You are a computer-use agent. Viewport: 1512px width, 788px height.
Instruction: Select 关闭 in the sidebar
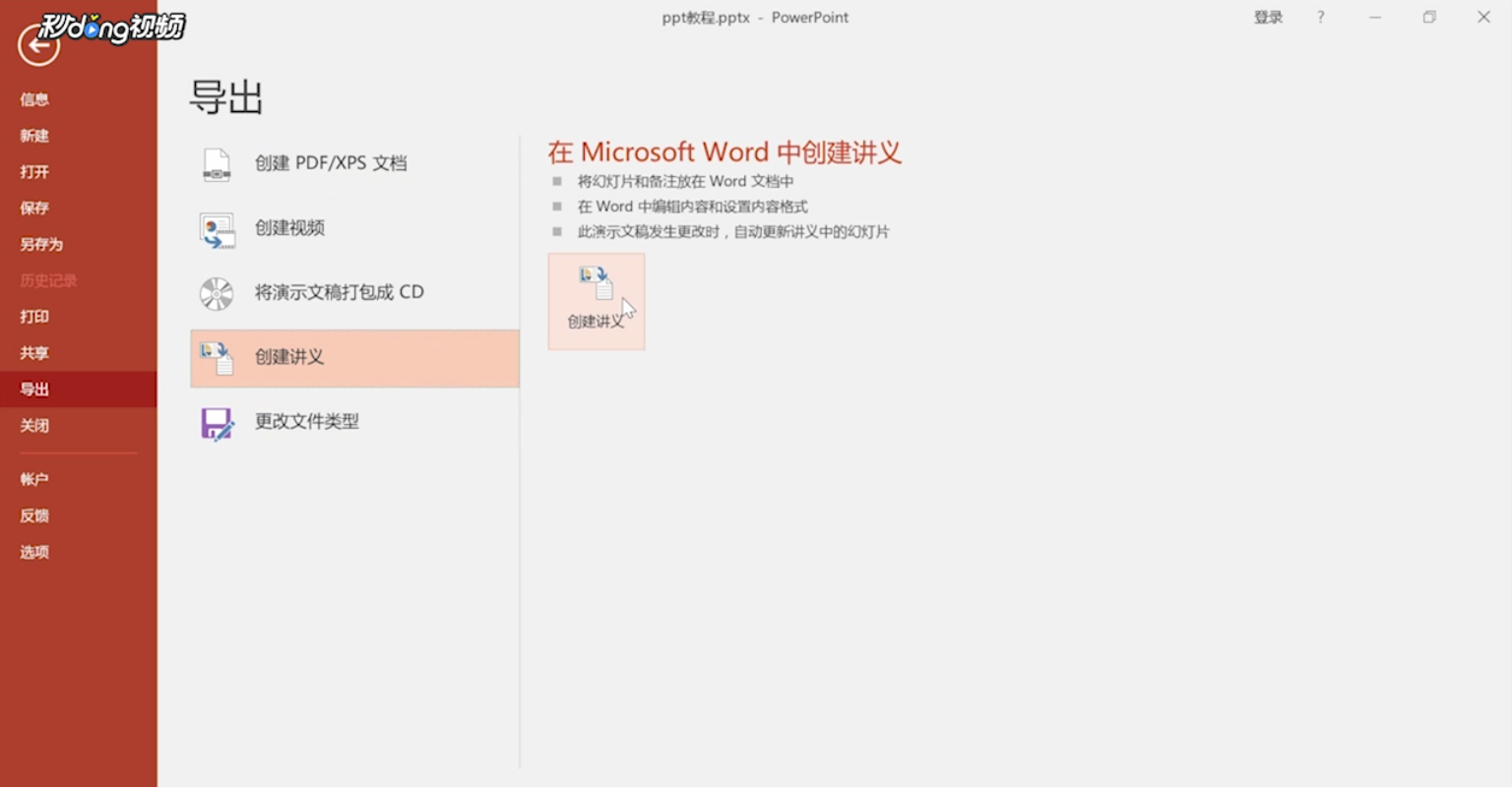tap(34, 426)
